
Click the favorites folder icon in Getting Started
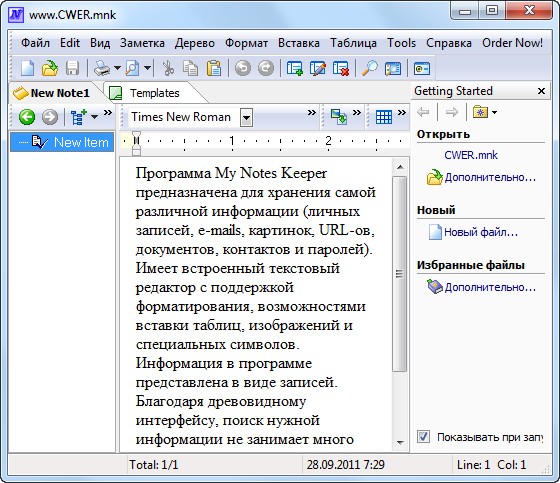(x=480, y=113)
